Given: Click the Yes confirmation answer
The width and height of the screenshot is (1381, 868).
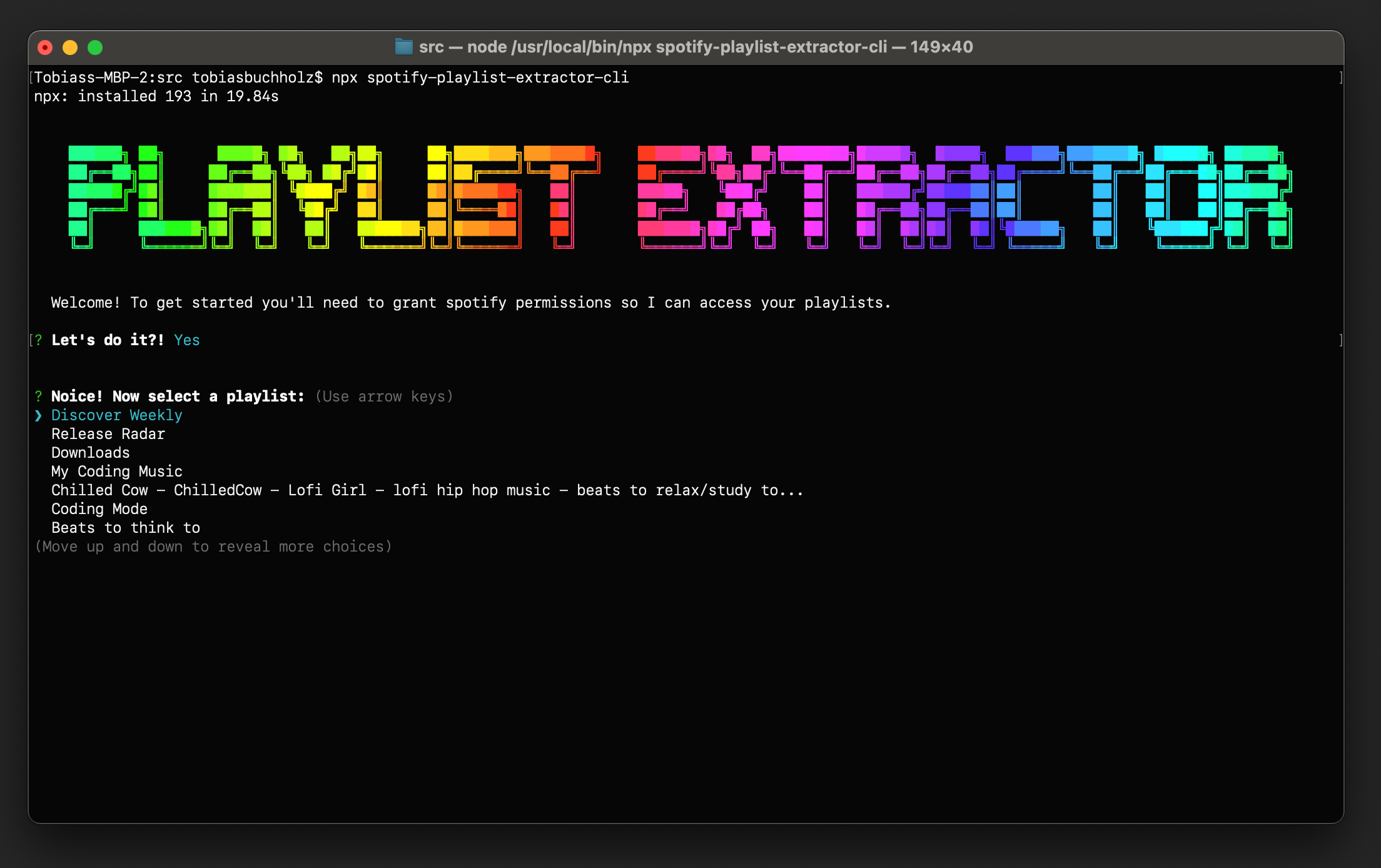Looking at the screenshot, I should pyautogui.click(x=186, y=340).
